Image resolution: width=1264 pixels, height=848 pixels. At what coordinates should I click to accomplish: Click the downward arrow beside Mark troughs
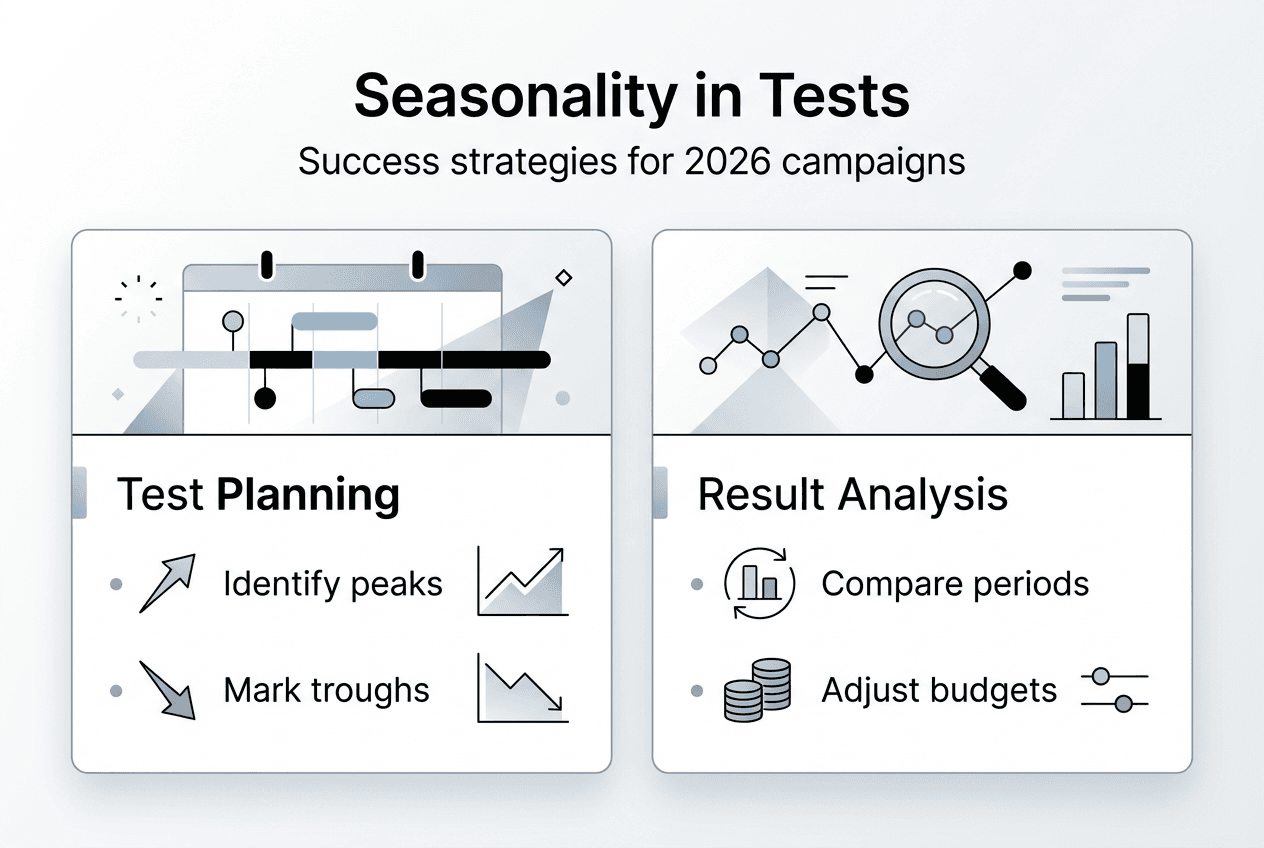(x=165, y=690)
